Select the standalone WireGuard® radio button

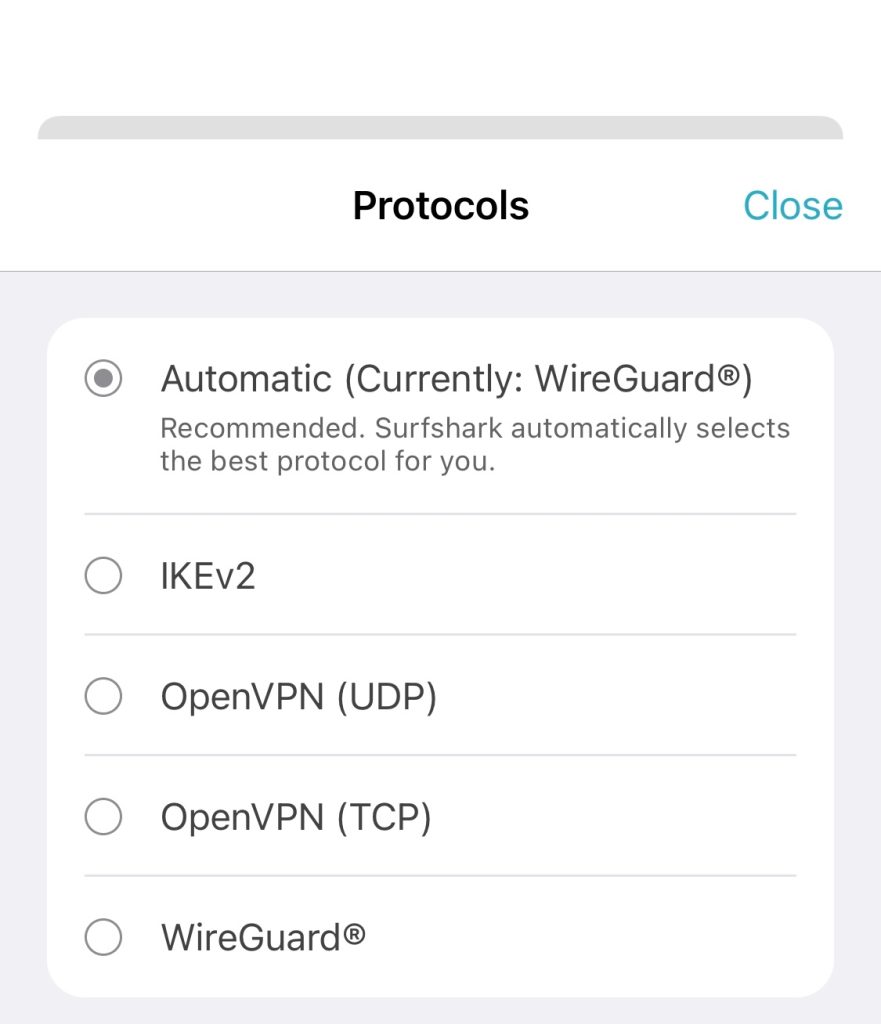point(103,937)
